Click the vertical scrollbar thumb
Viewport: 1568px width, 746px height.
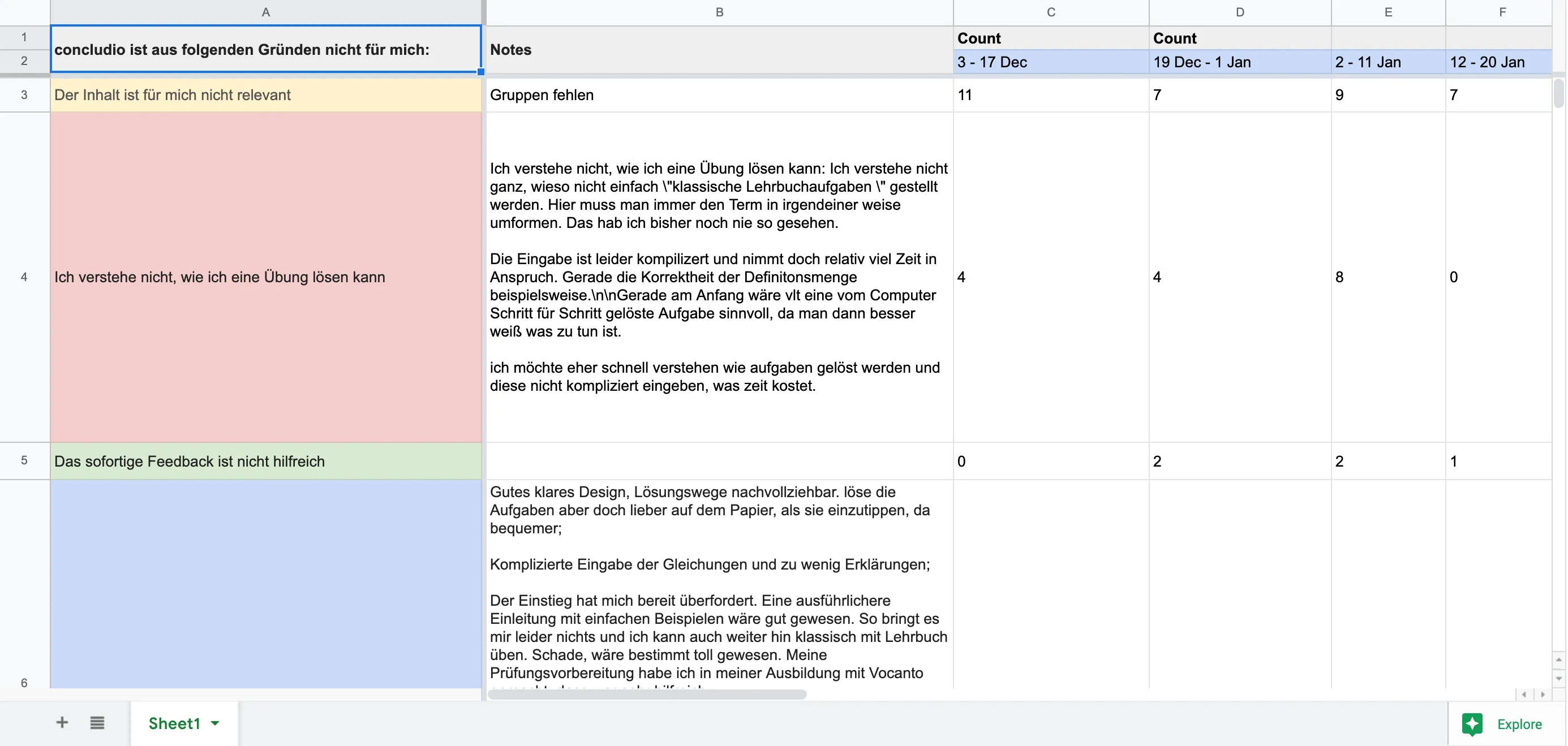pos(1558,93)
